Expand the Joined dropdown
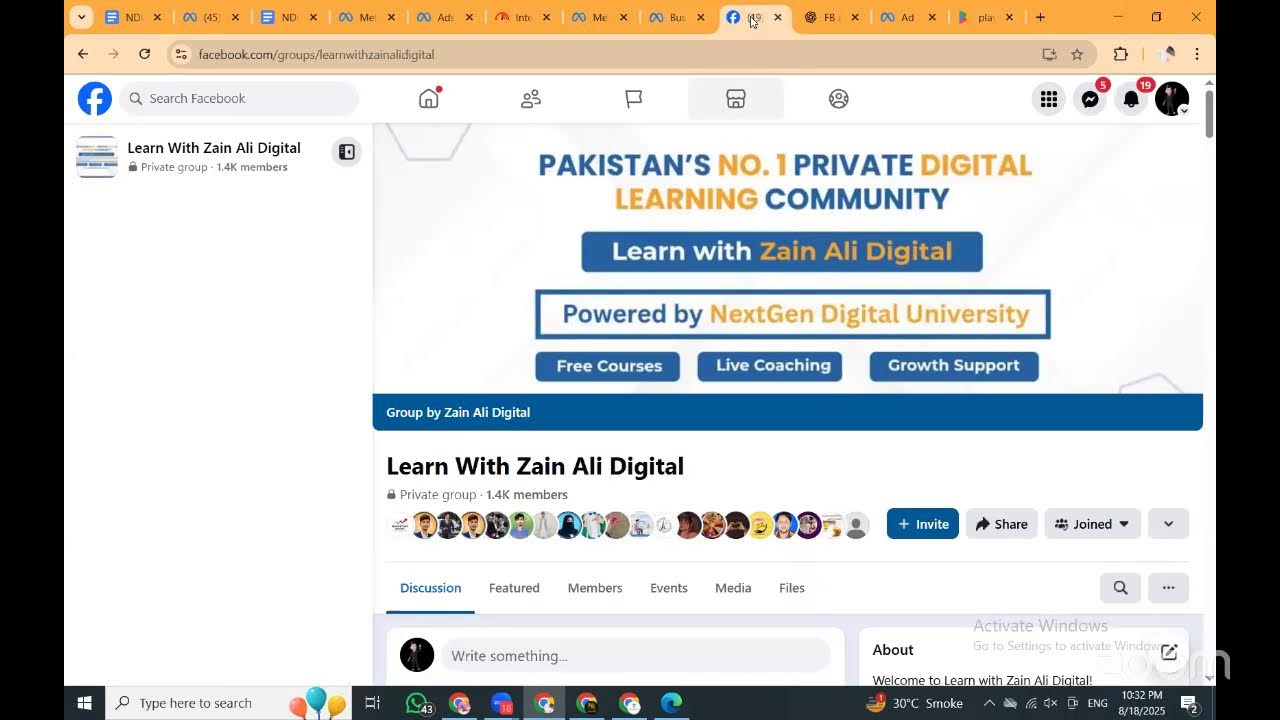This screenshot has width=1280, height=720. pyautogui.click(x=1092, y=524)
